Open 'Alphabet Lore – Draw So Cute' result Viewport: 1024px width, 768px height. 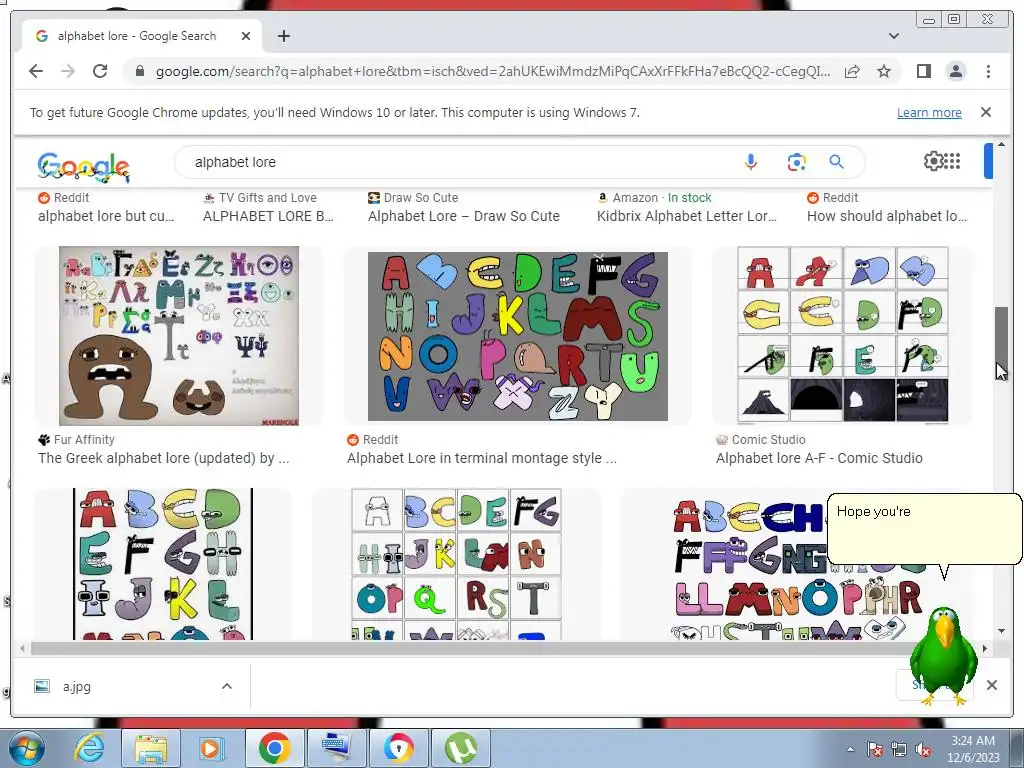tap(464, 216)
